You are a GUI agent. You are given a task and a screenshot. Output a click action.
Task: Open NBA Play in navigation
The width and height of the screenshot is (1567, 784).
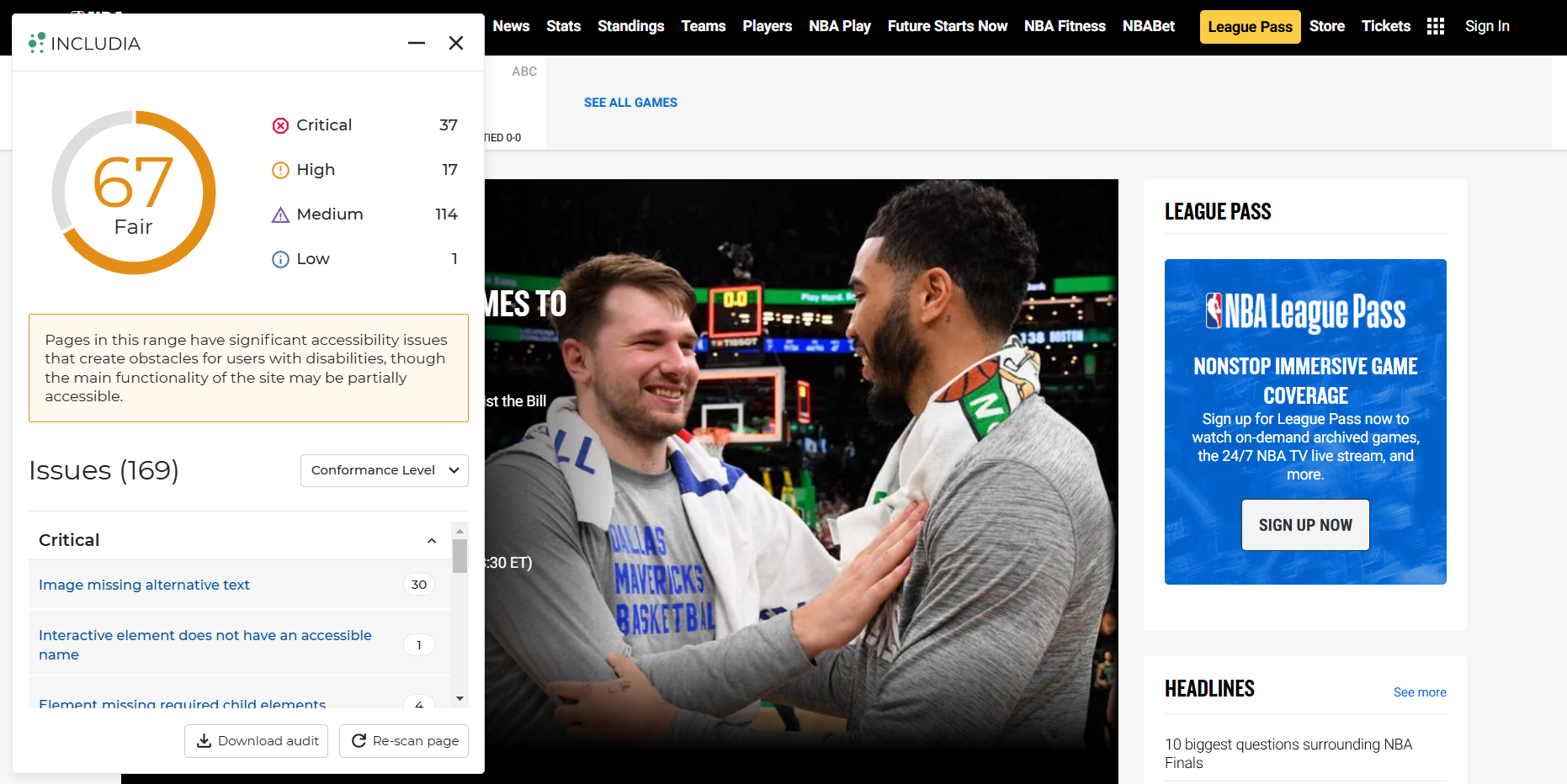tap(840, 26)
